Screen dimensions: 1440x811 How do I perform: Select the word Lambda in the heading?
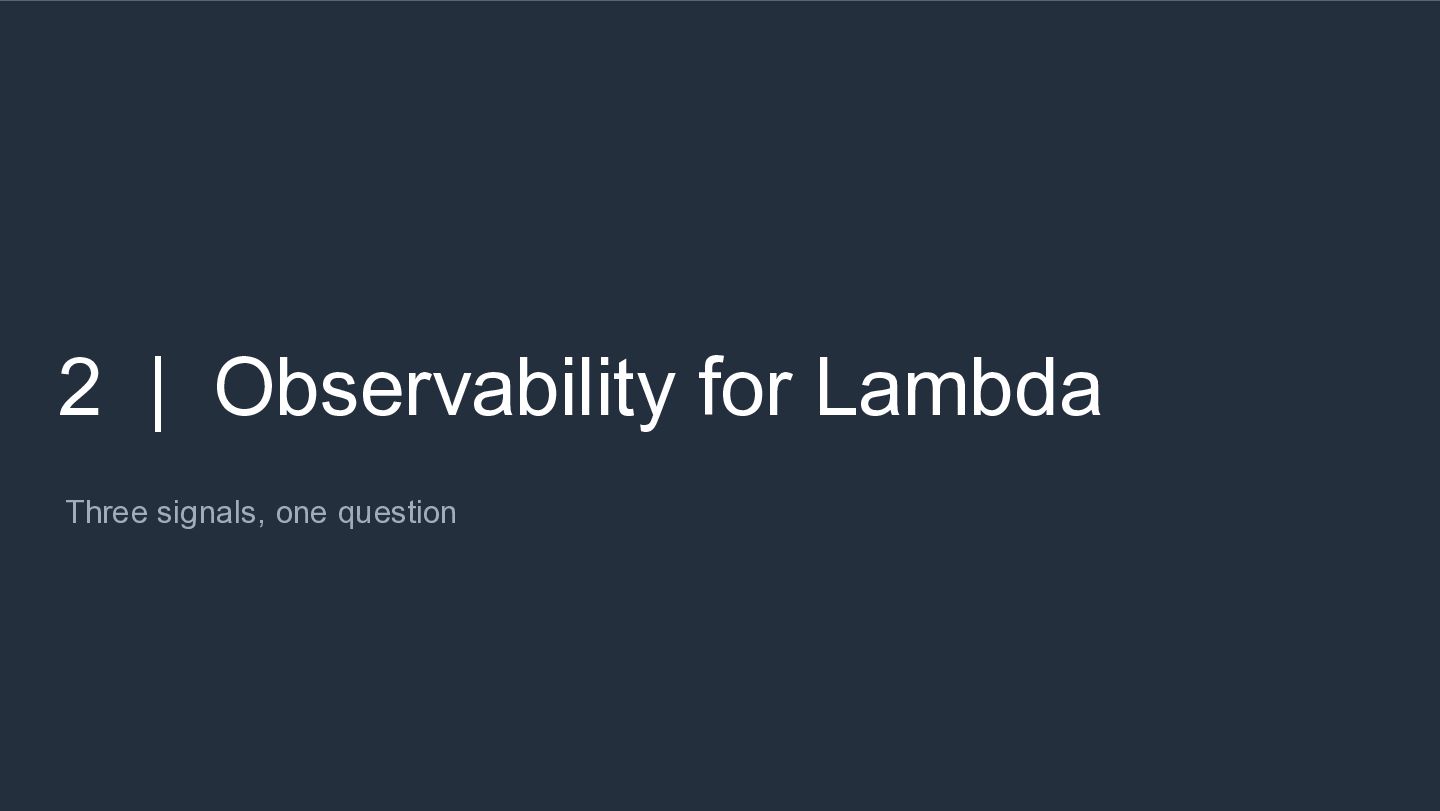(x=959, y=386)
